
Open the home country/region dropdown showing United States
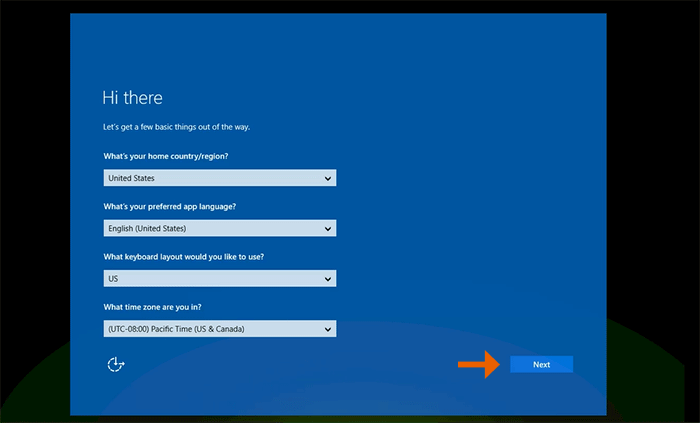point(220,178)
